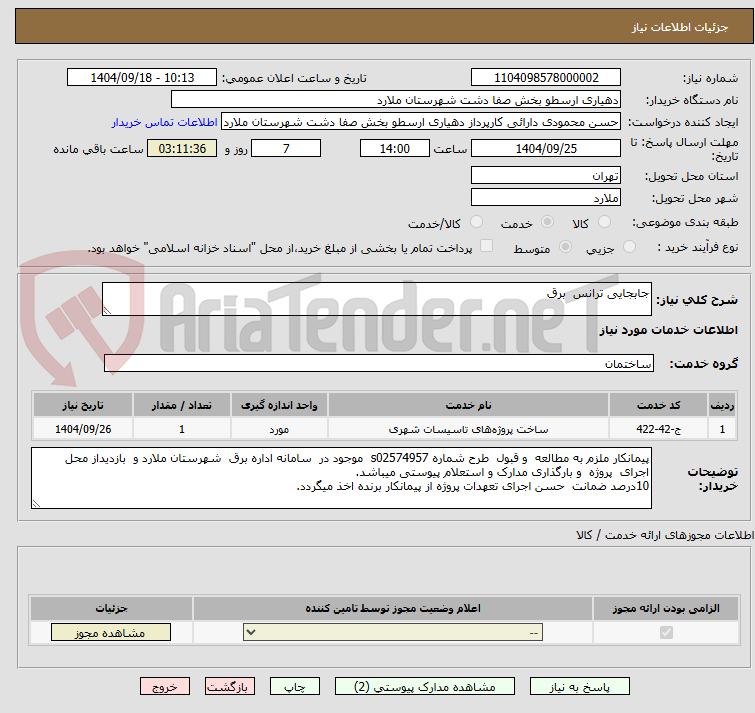This screenshot has height=713, width=755.
Task: Click the buyer organization name field
Action: [x=396, y=100]
